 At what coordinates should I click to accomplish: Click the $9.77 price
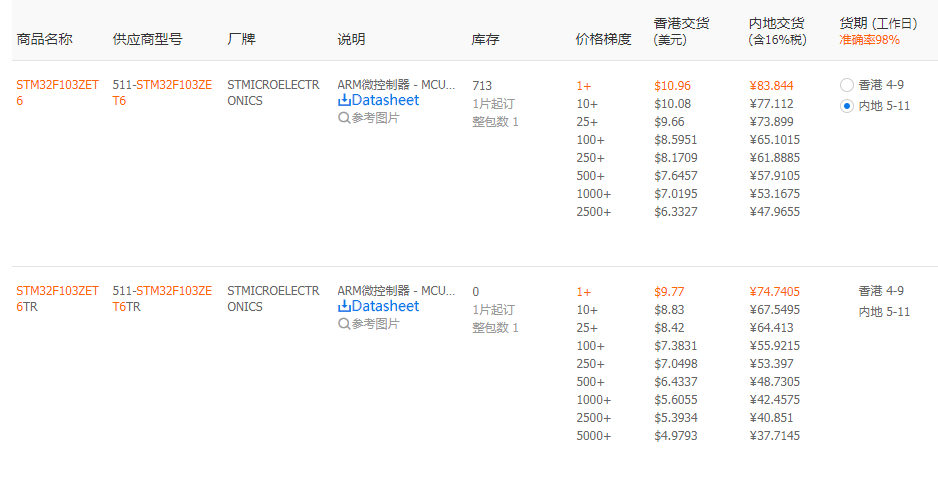click(x=669, y=291)
